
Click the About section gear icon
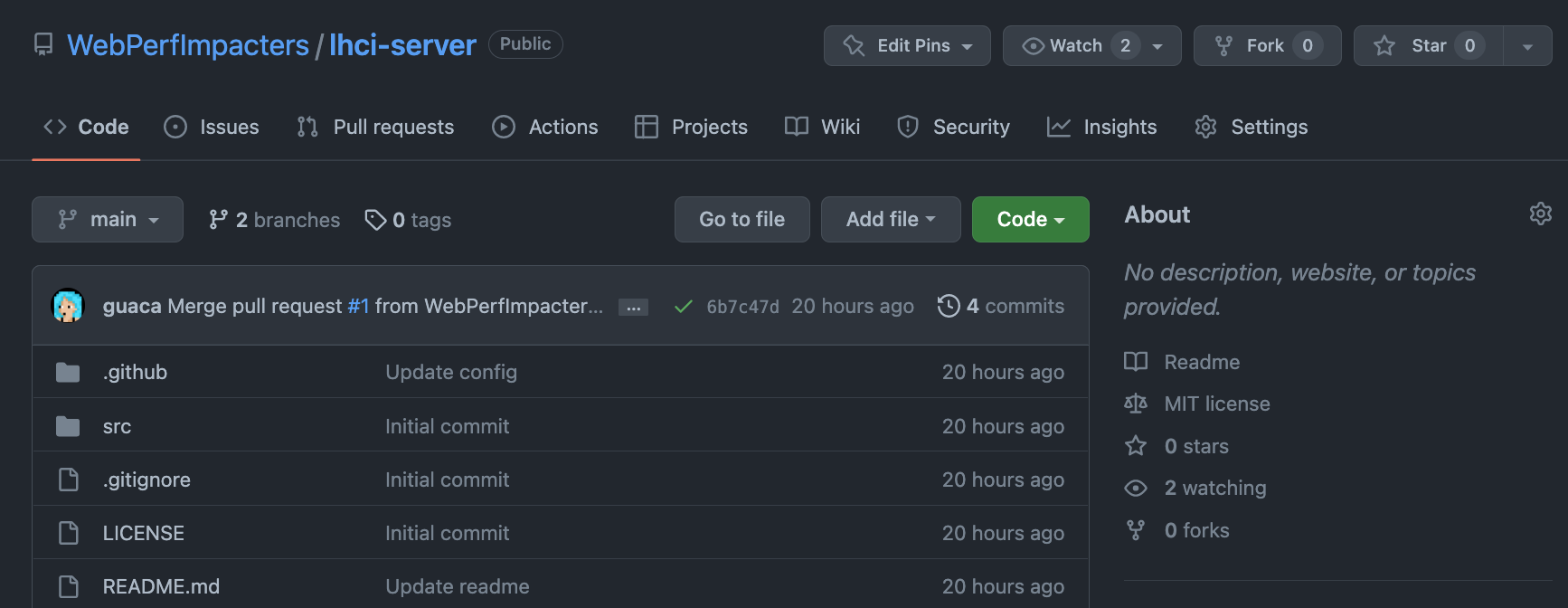point(1540,214)
